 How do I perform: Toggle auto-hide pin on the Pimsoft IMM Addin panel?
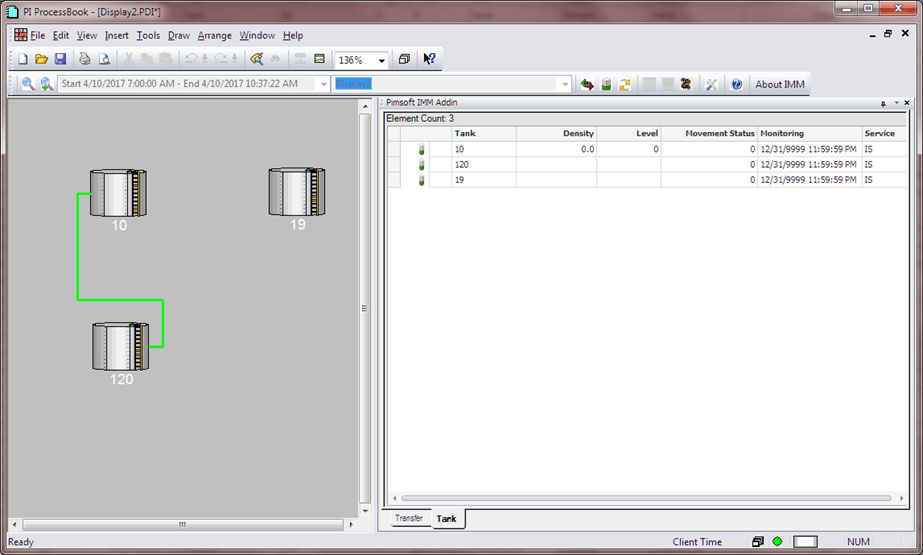(x=883, y=103)
